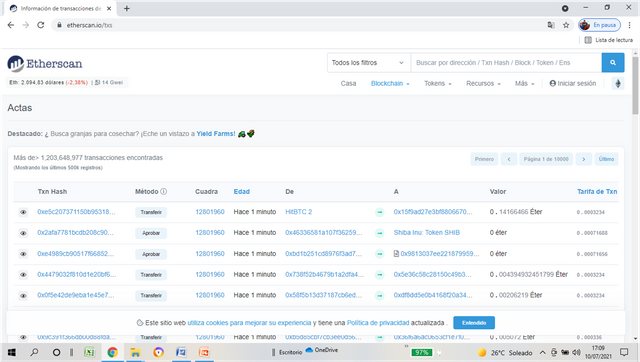
Task: Click the blue search magnifier button
Action: click(x=613, y=62)
